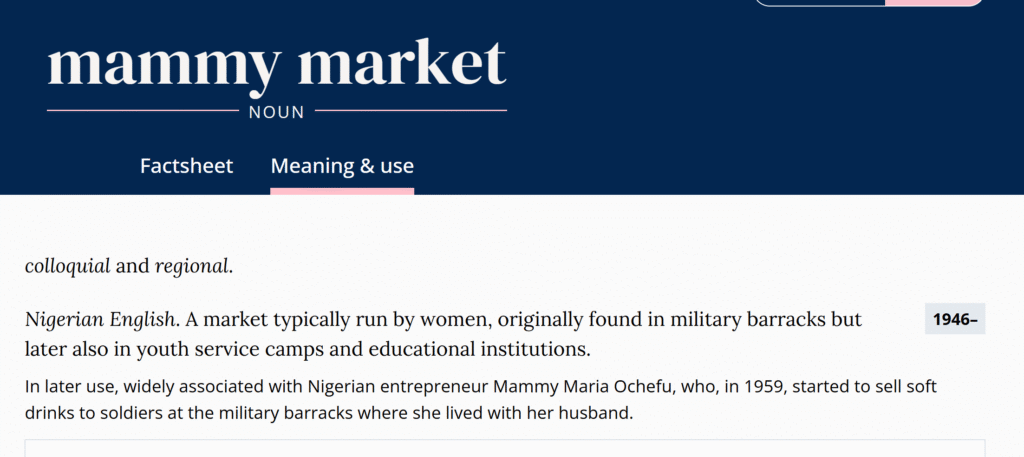Click the pink line left of NOUN
Image resolution: width=1024 pixels, height=457 pixels.
(142, 110)
